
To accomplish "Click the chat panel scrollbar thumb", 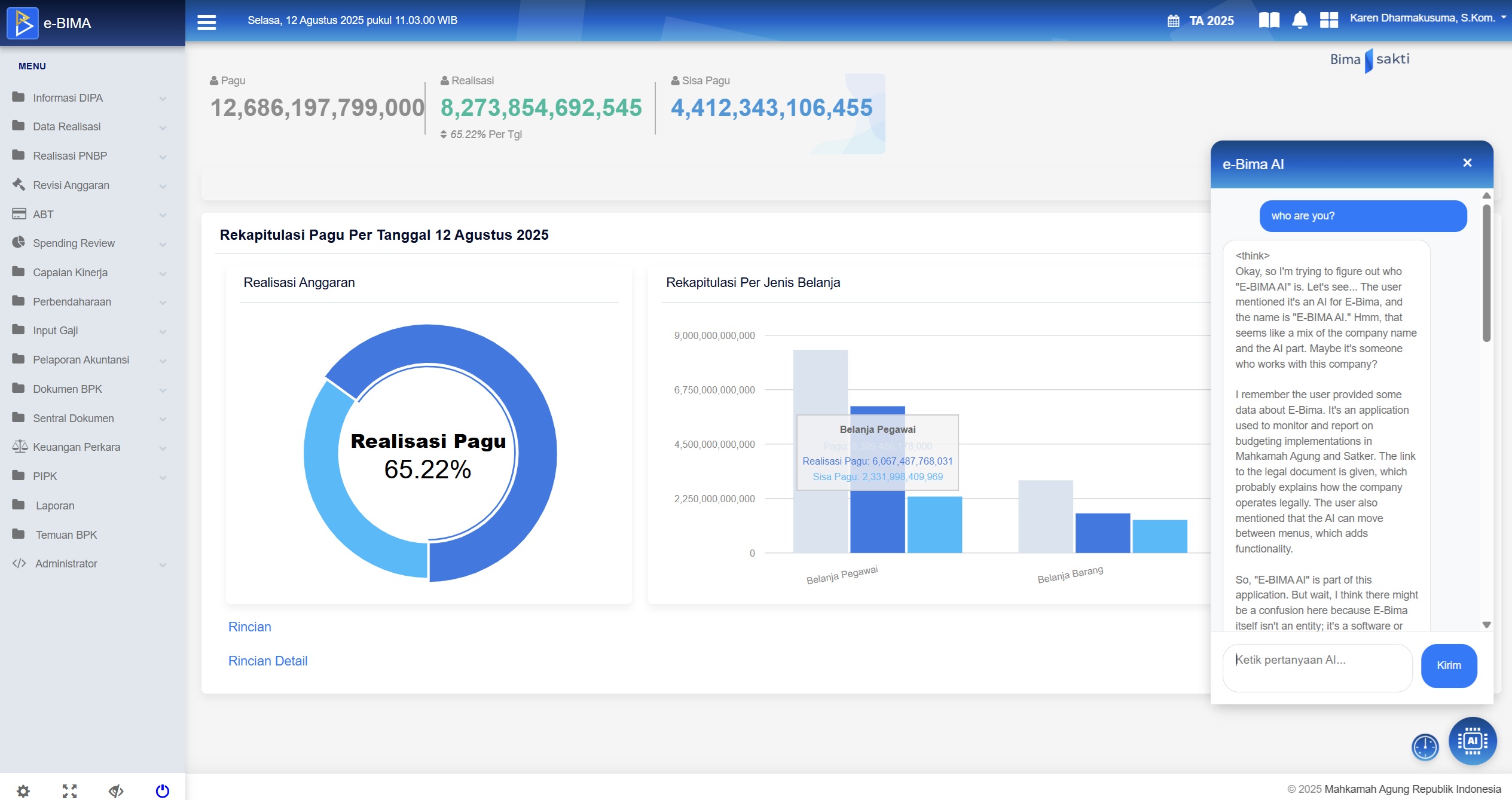I will point(1486,272).
